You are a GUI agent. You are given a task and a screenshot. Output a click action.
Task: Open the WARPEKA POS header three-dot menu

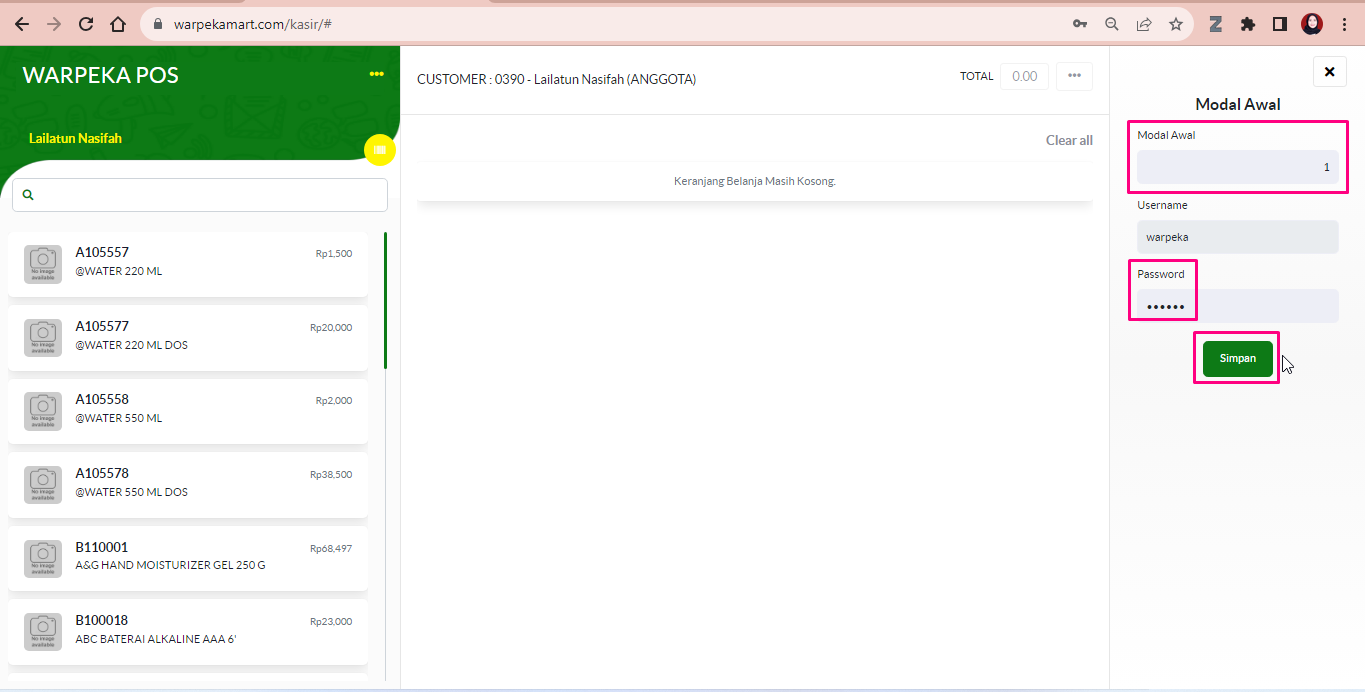[x=376, y=74]
